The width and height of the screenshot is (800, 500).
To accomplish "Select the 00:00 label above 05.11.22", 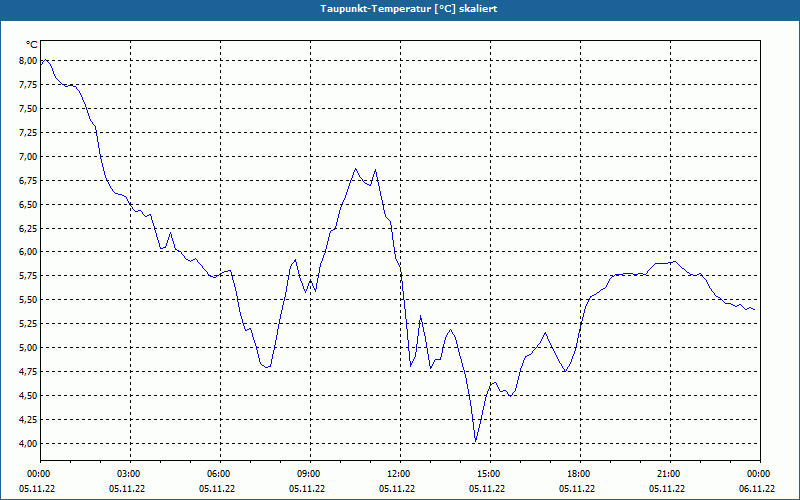I will pos(40,474).
